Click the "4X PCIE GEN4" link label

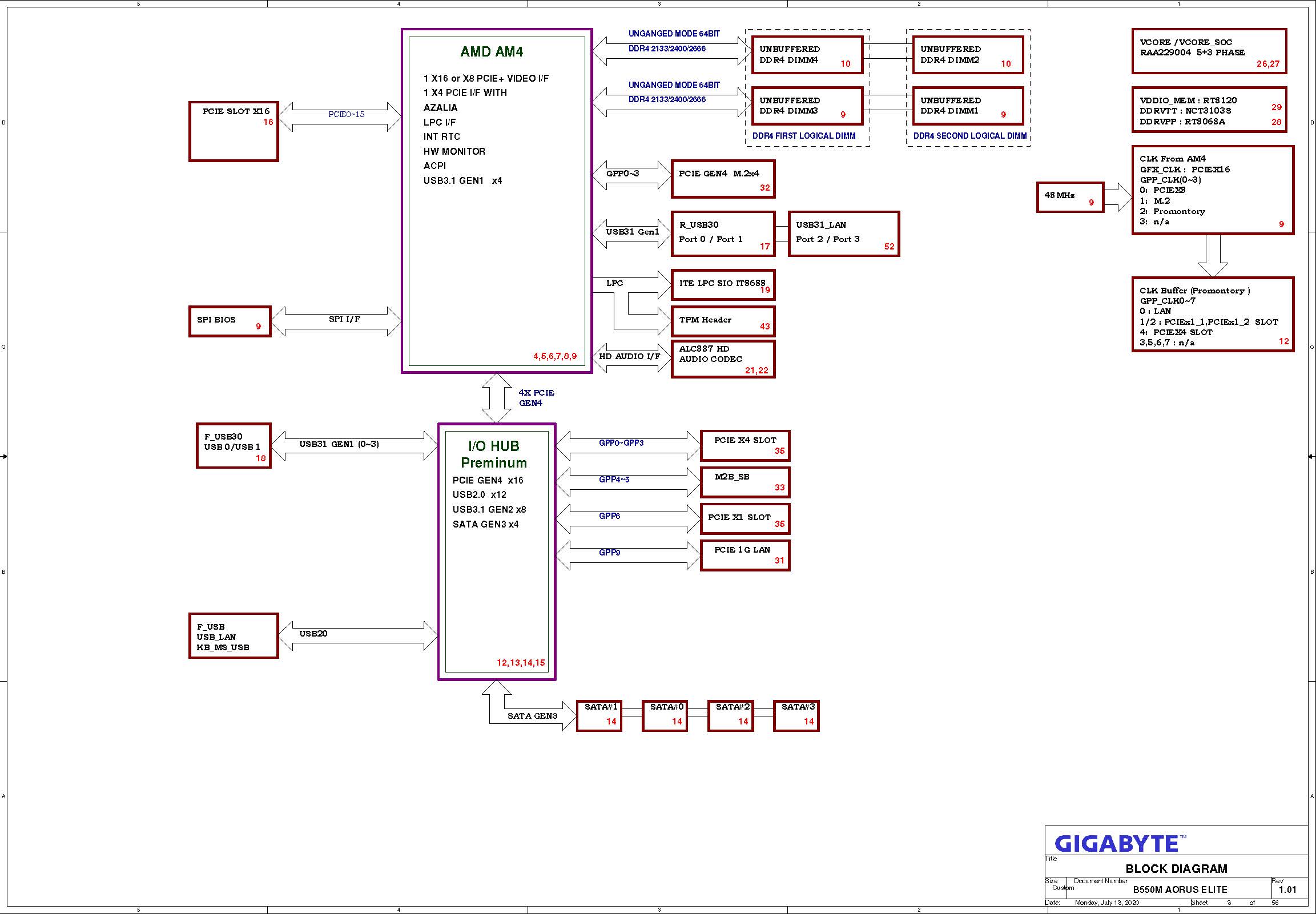(536, 398)
